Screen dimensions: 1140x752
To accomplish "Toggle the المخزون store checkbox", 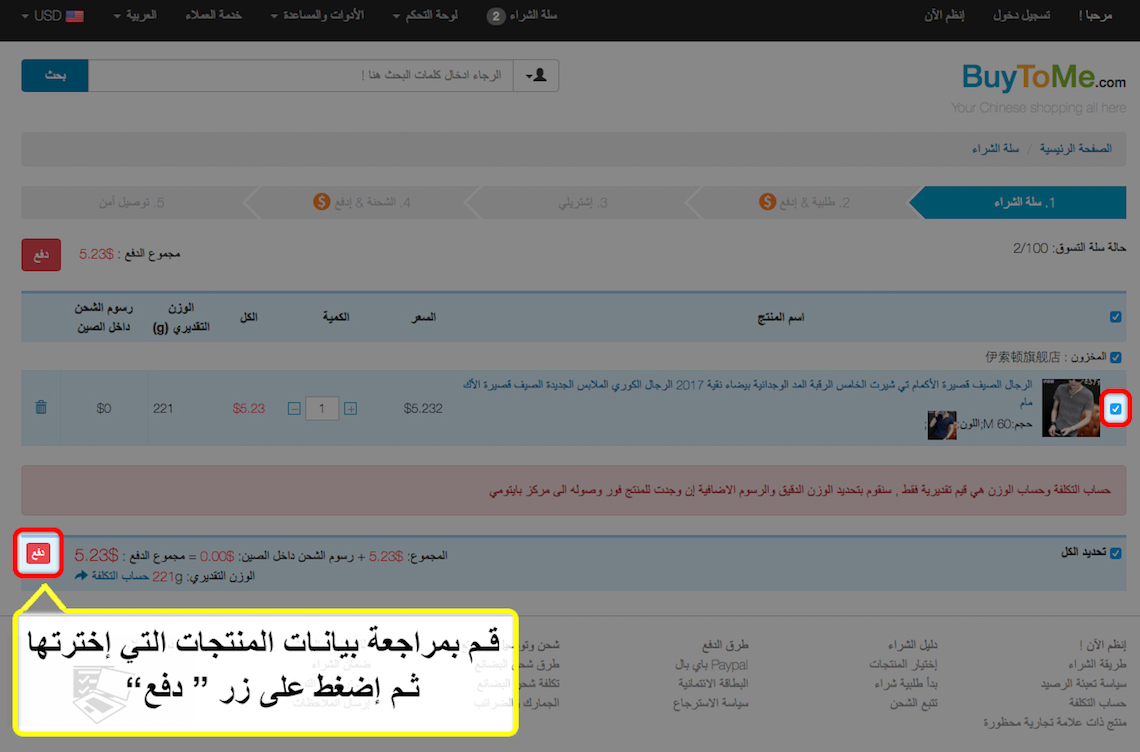I will [x=1116, y=357].
